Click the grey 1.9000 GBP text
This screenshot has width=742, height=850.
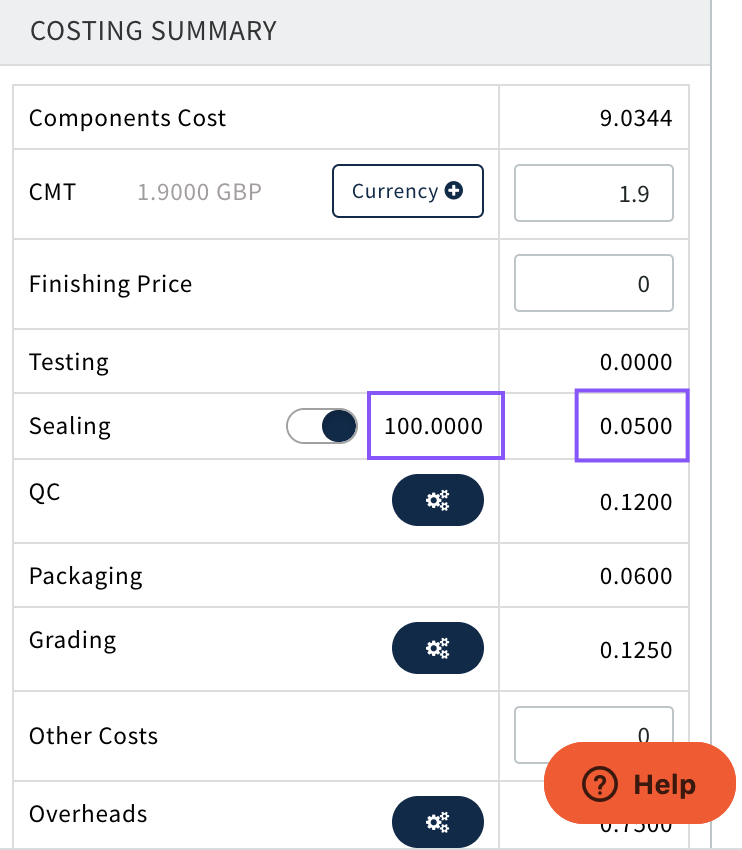[x=199, y=191]
